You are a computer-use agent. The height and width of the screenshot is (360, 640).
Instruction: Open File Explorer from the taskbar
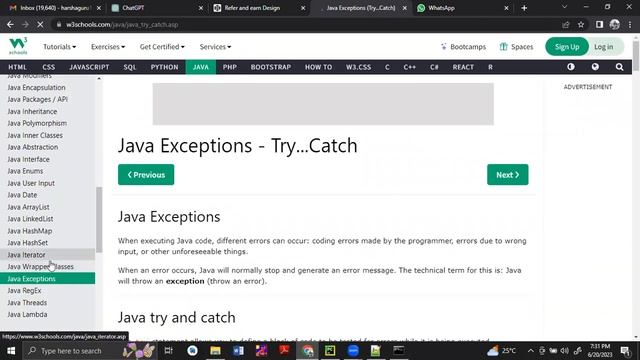(215, 351)
